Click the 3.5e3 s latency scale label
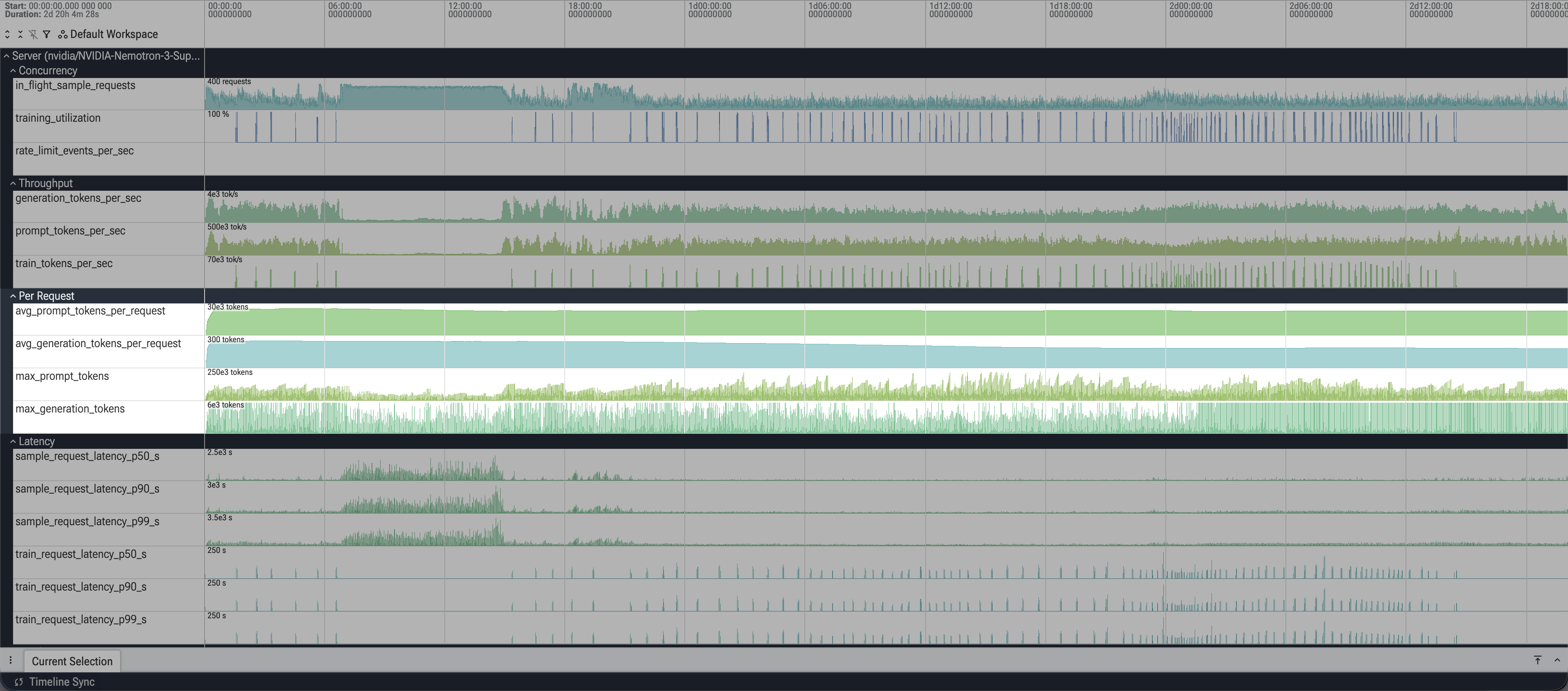The width and height of the screenshot is (1568, 691). [x=220, y=518]
